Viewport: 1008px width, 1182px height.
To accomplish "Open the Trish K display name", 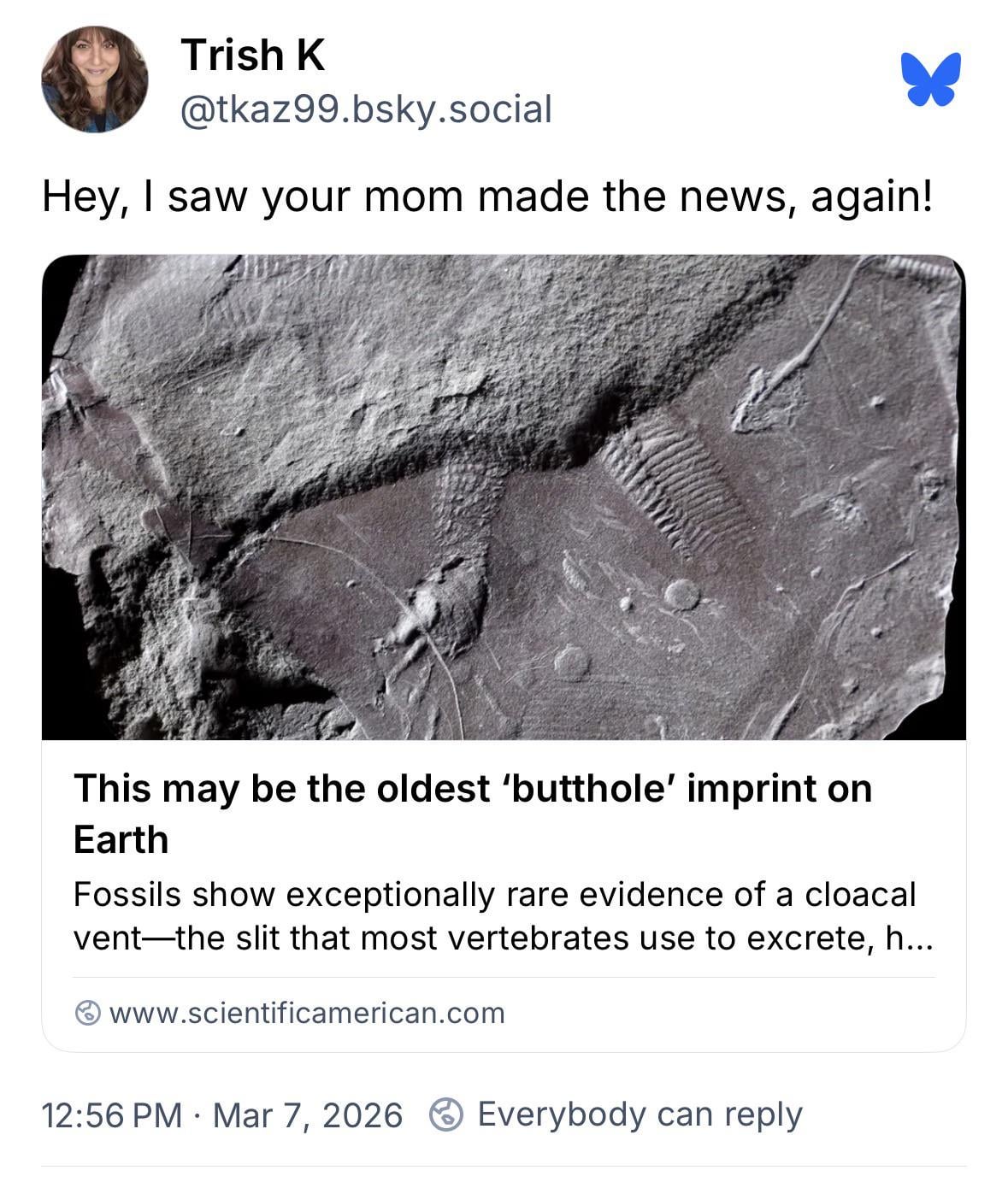I will coord(252,56).
